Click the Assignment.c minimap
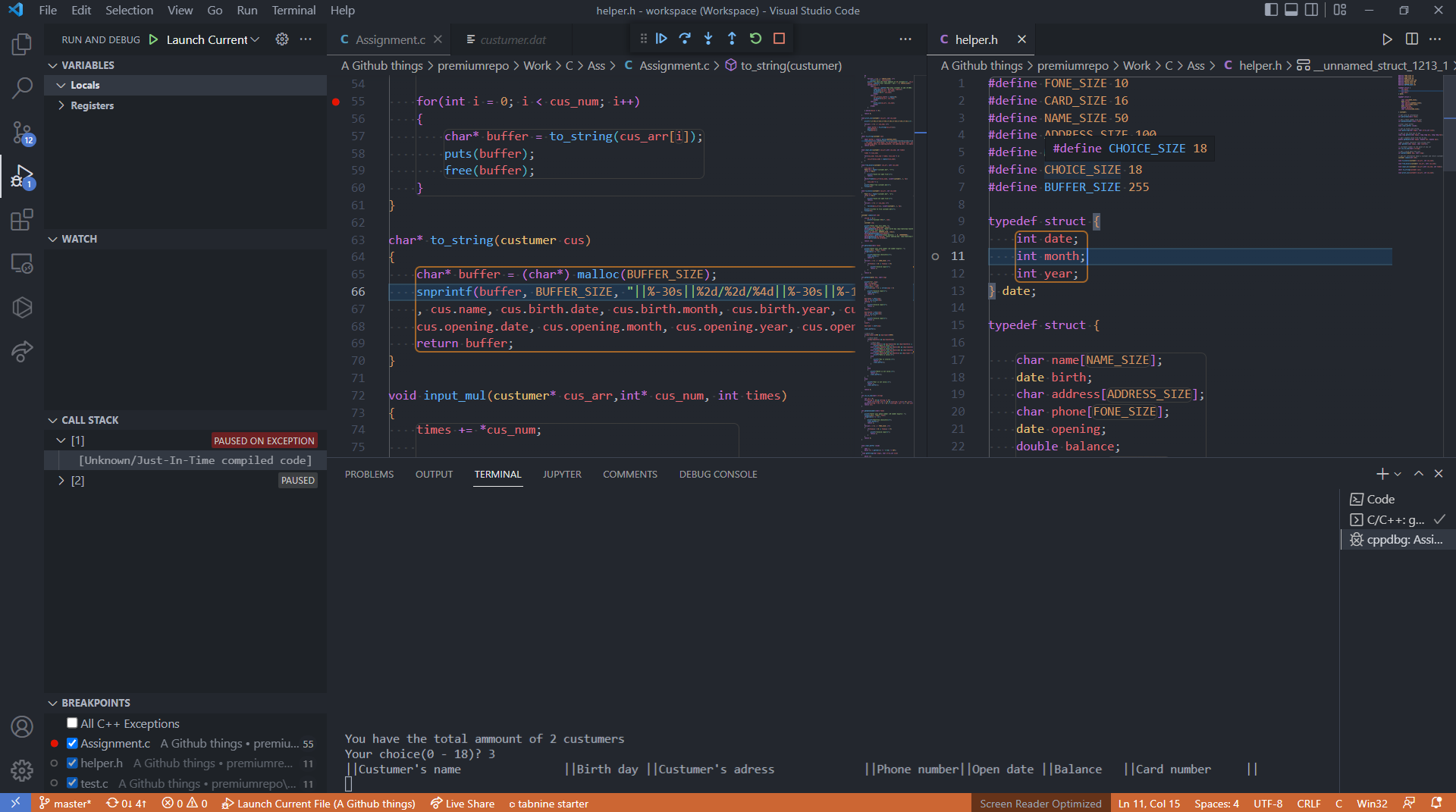The width and height of the screenshot is (1456, 812). click(889, 265)
